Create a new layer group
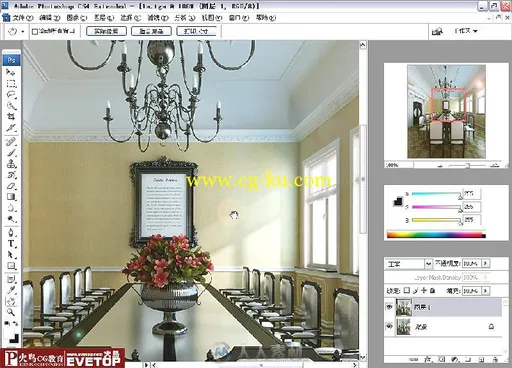 click(468, 359)
